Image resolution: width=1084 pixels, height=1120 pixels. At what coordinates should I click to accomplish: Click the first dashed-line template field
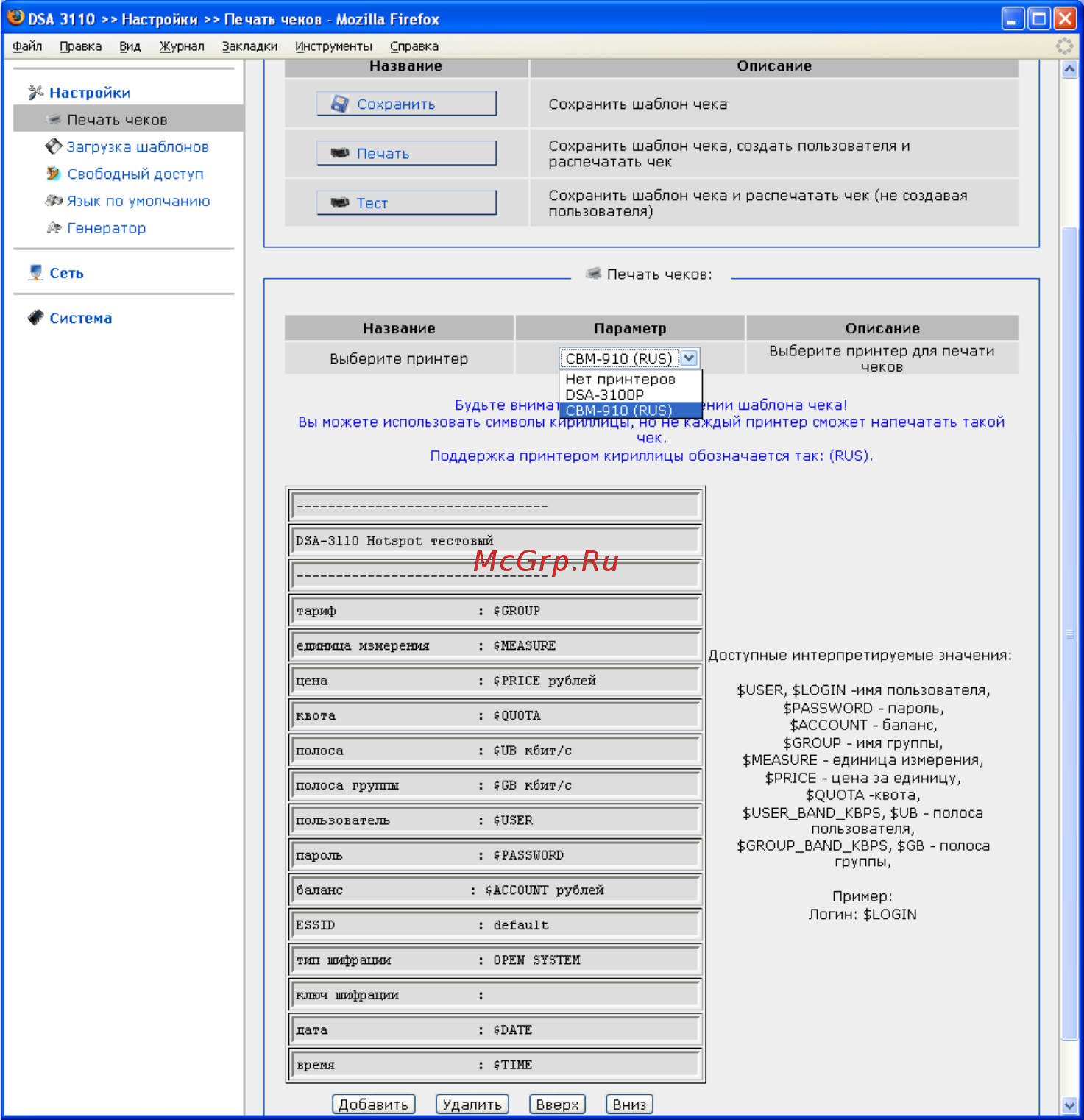[496, 506]
